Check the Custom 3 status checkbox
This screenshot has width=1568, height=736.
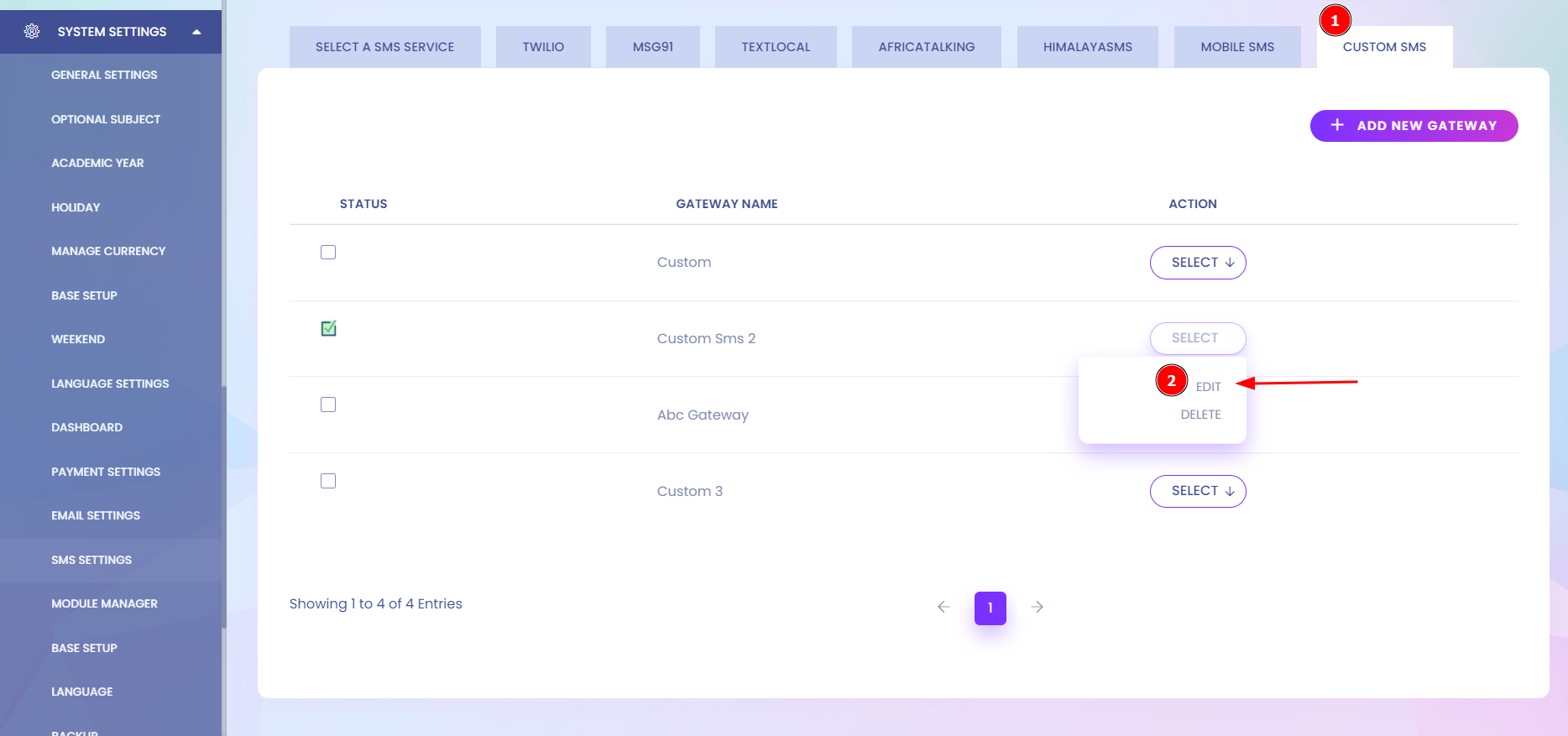[x=328, y=481]
